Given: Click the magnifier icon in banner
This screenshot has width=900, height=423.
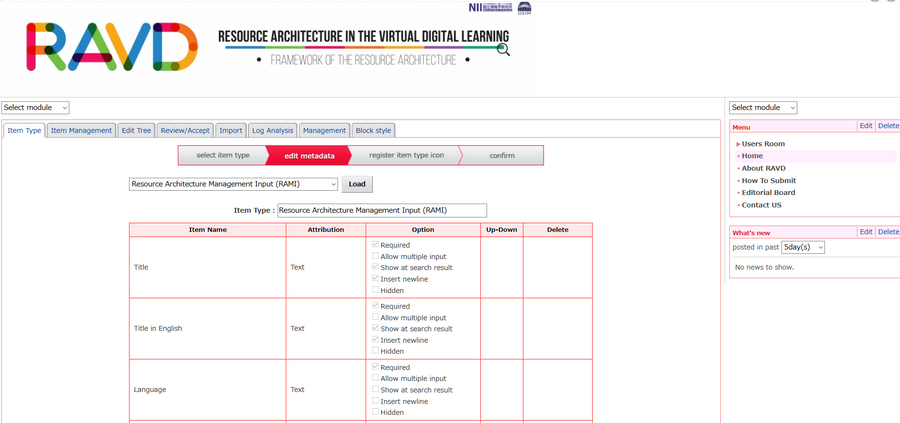Looking at the screenshot, I should [x=503, y=50].
